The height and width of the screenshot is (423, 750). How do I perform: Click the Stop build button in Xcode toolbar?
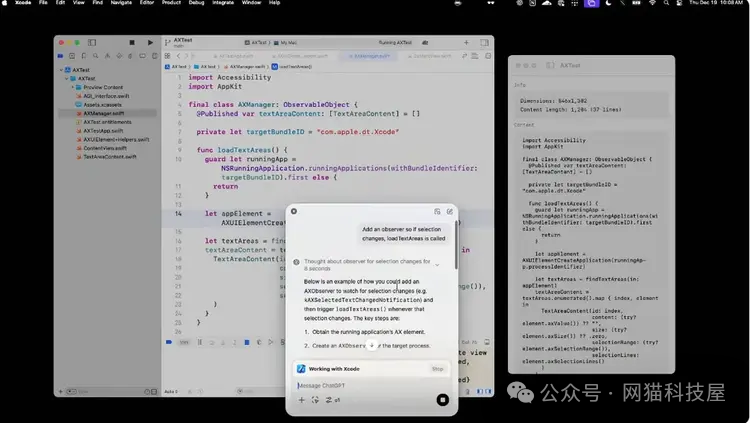(x=133, y=43)
